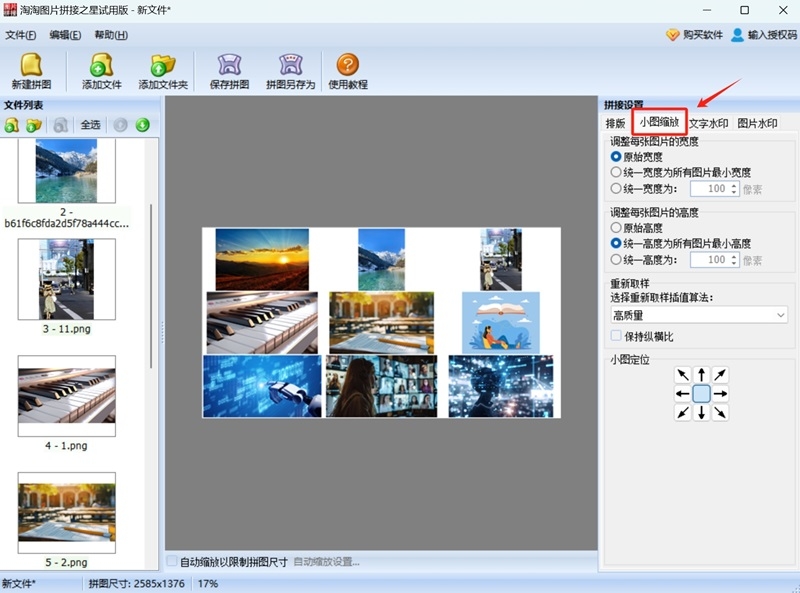
Task: Click the 拼图尺寸: 2585x1376 status text
Action: [x=137, y=584]
